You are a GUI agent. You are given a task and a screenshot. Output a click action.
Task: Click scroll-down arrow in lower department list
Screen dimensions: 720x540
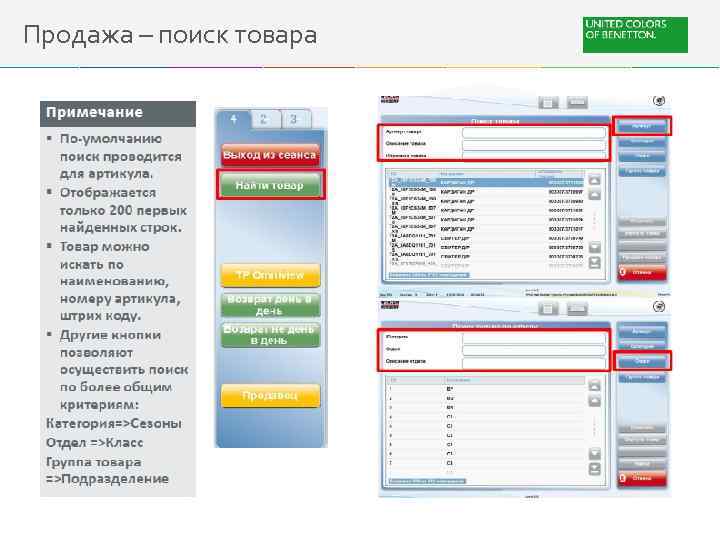tap(594, 454)
